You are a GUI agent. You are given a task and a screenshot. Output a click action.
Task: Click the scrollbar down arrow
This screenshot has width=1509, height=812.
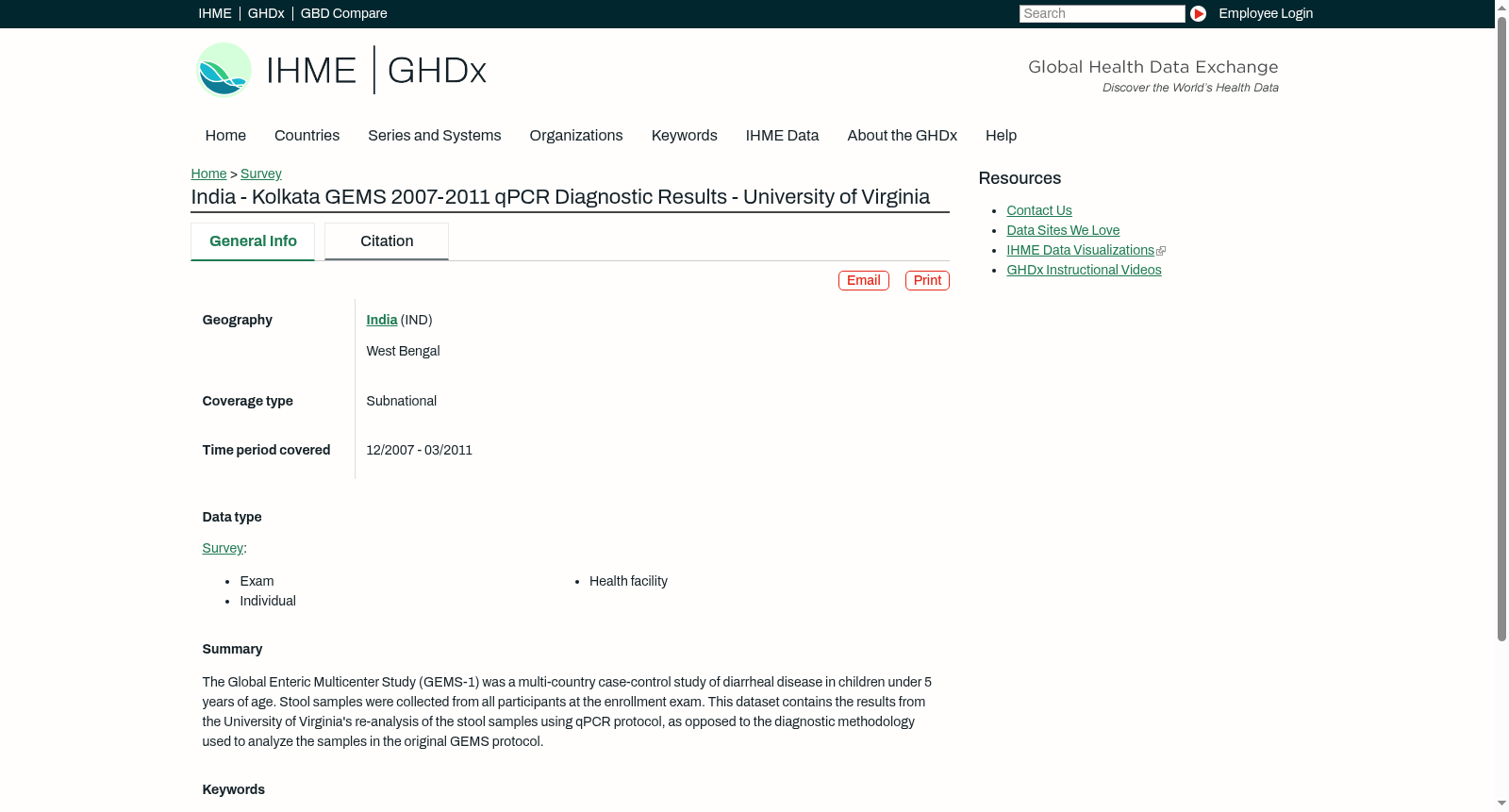1501,804
